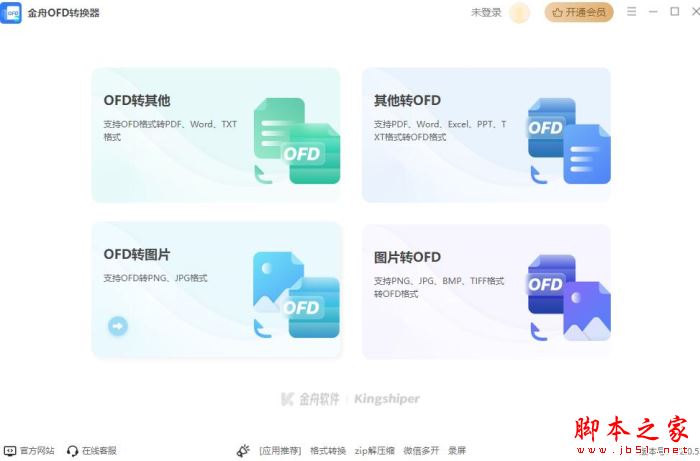Click the app logo in title bar
This screenshot has width=700, height=461.
coord(11,12)
